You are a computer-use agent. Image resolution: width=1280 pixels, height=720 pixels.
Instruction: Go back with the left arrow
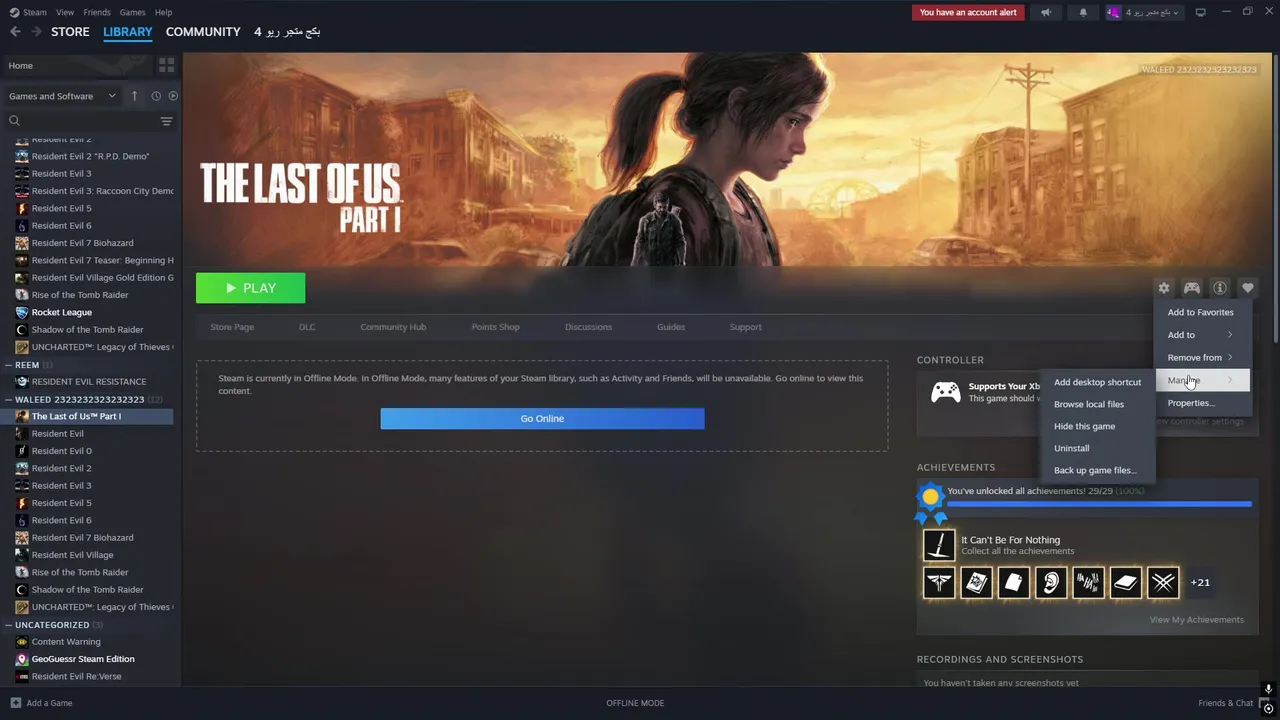tap(15, 32)
